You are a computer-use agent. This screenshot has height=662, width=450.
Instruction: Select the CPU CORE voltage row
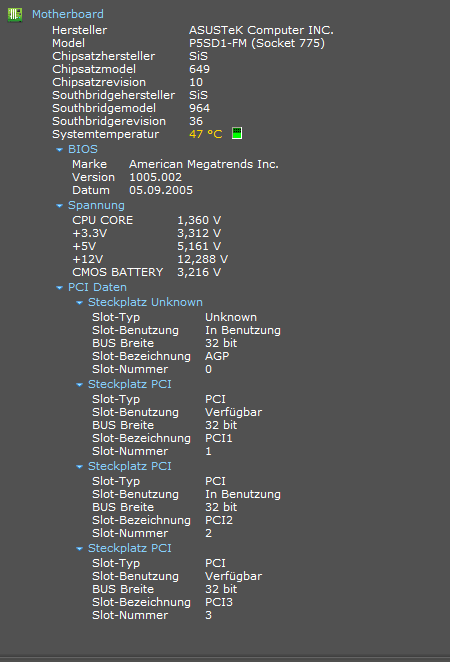pyautogui.click(x=146, y=220)
